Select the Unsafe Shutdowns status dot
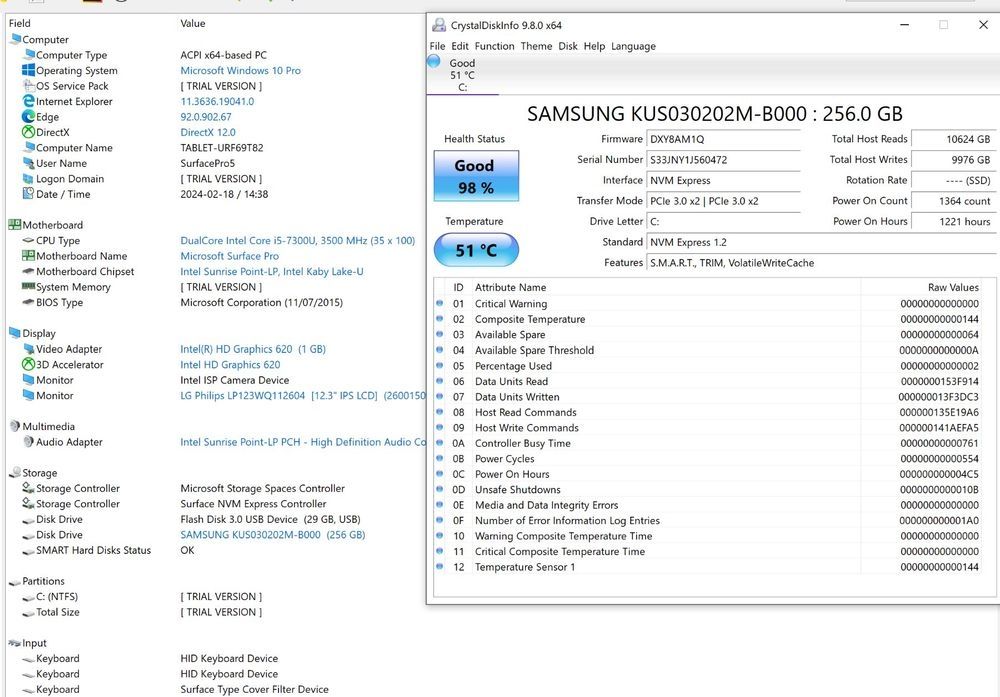Screen dimensions: 1000x697 coord(439,489)
